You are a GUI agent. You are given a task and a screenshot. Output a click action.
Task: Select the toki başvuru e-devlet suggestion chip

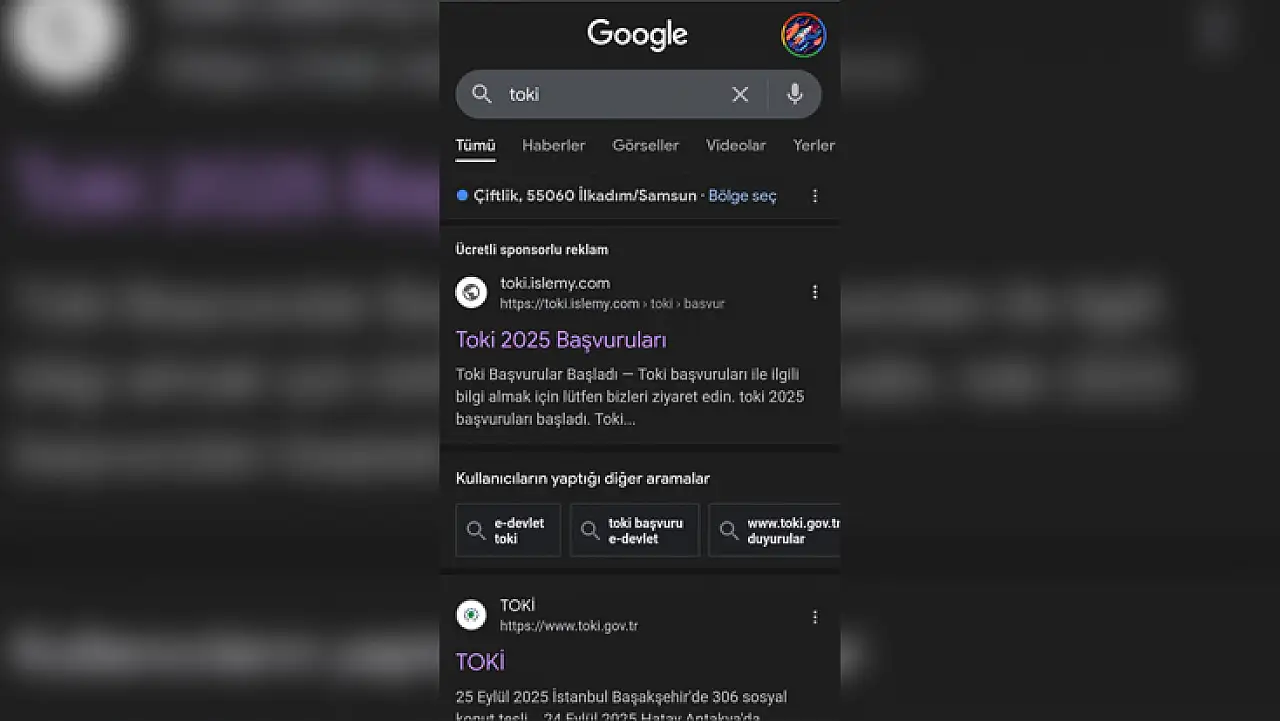pos(635,530)
